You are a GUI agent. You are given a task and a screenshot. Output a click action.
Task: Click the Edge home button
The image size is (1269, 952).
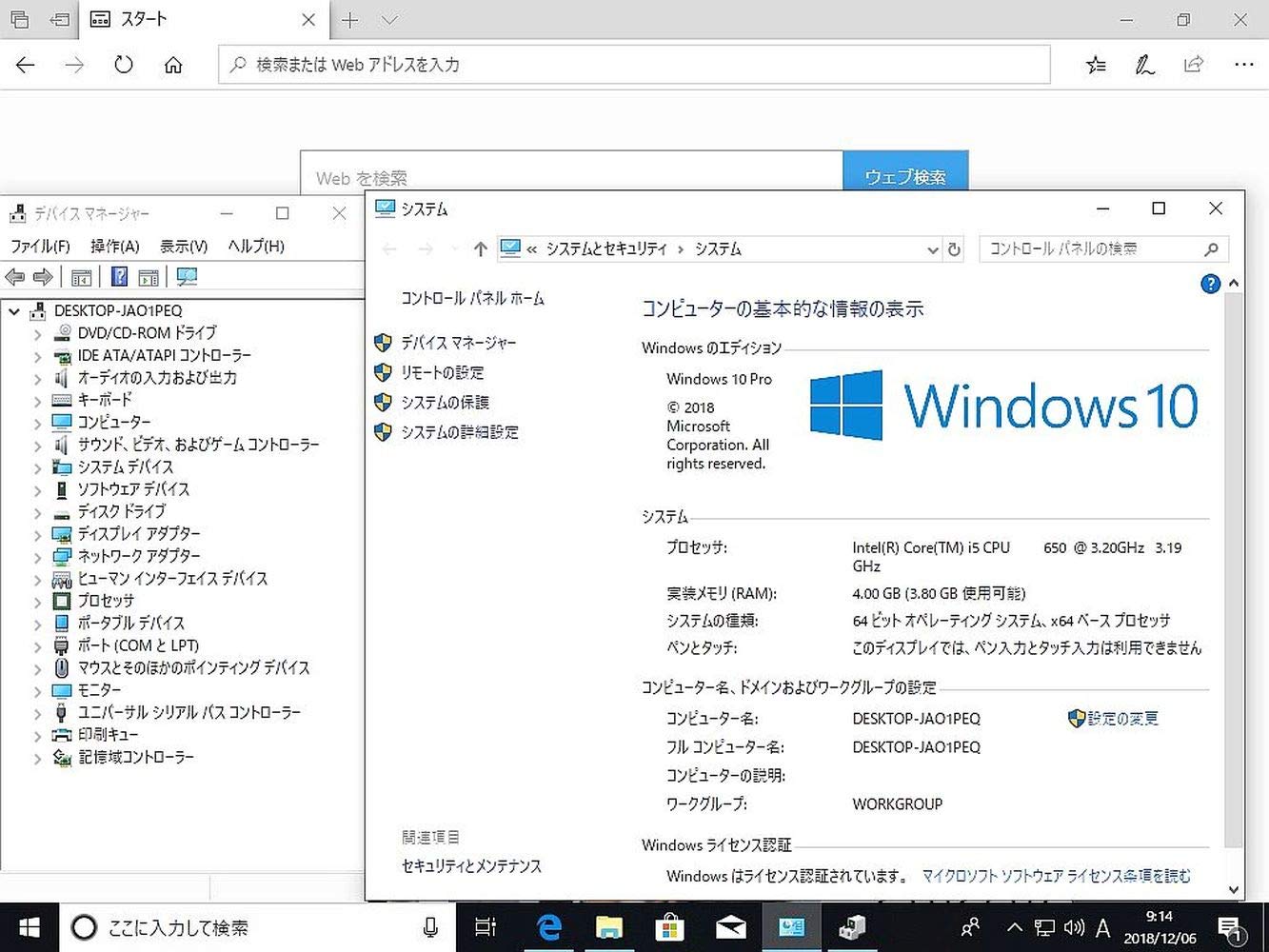pos(173,65)
